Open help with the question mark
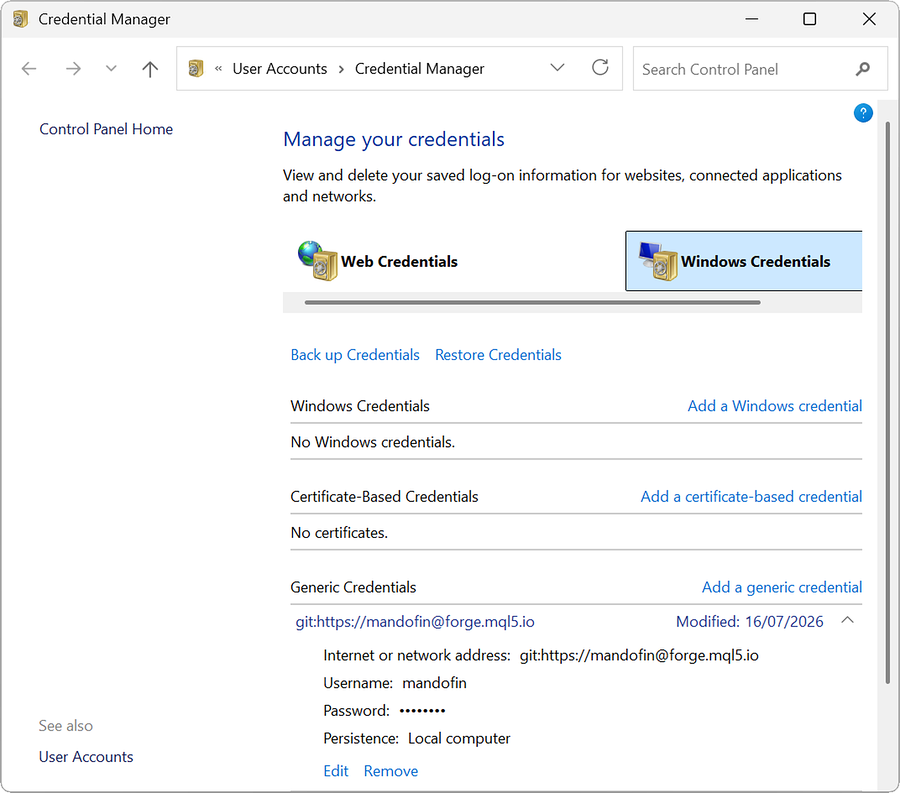 coord(863,113)
